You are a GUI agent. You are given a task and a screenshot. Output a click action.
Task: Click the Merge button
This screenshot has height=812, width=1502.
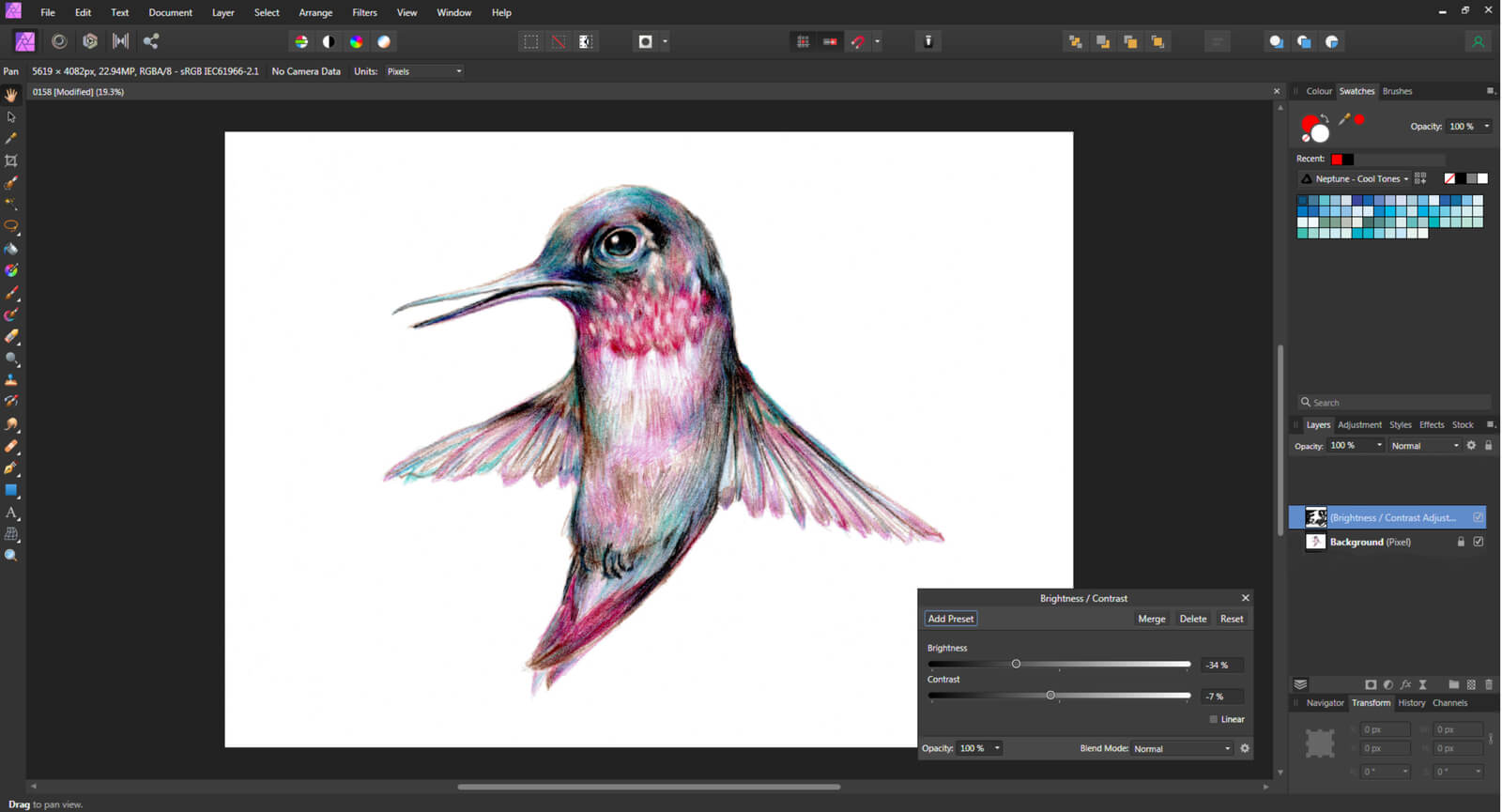pos(1151,619)
